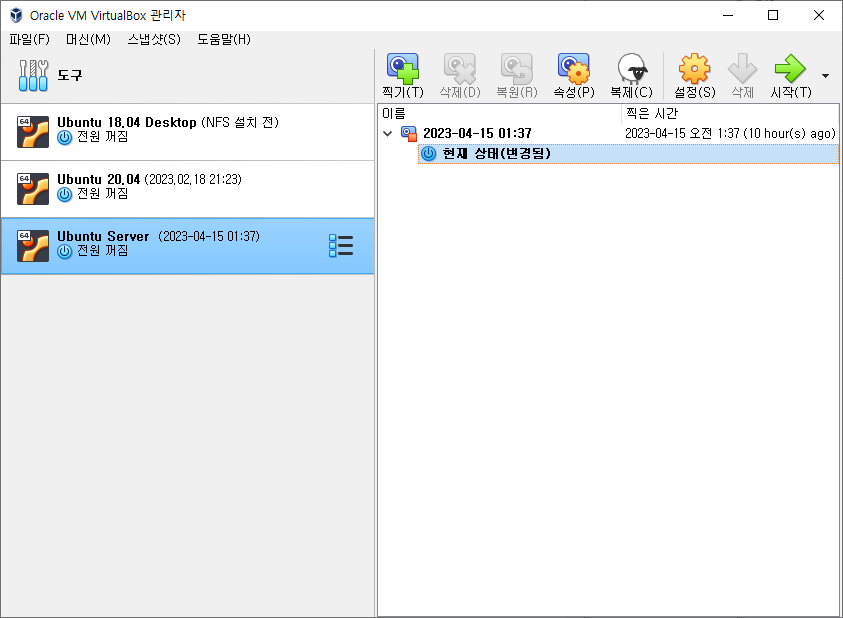Select the Ubuntu 20.04 name text

(x=98, y=180)
